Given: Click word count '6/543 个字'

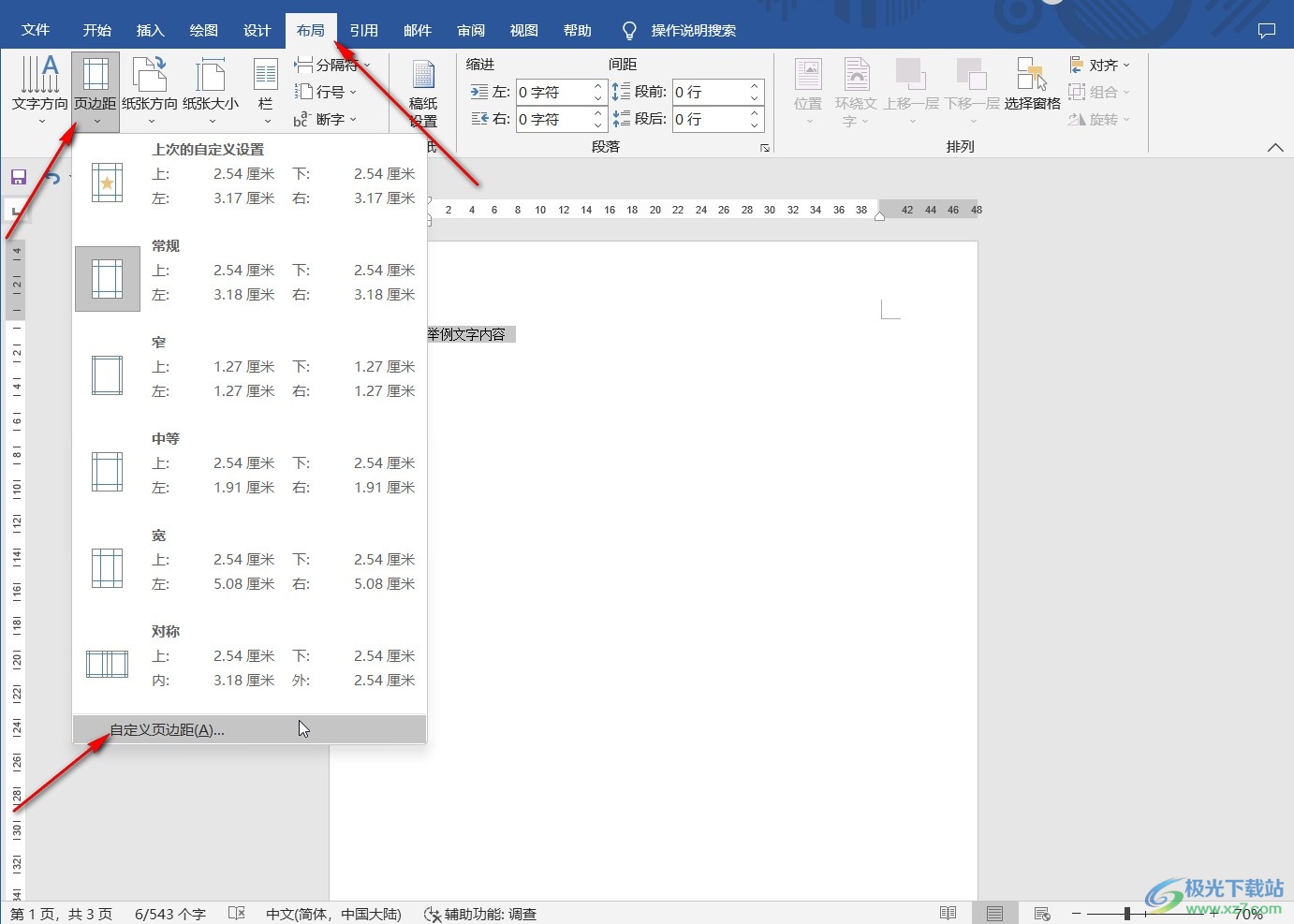Looking at the screenshot, I should coord(170,914).
